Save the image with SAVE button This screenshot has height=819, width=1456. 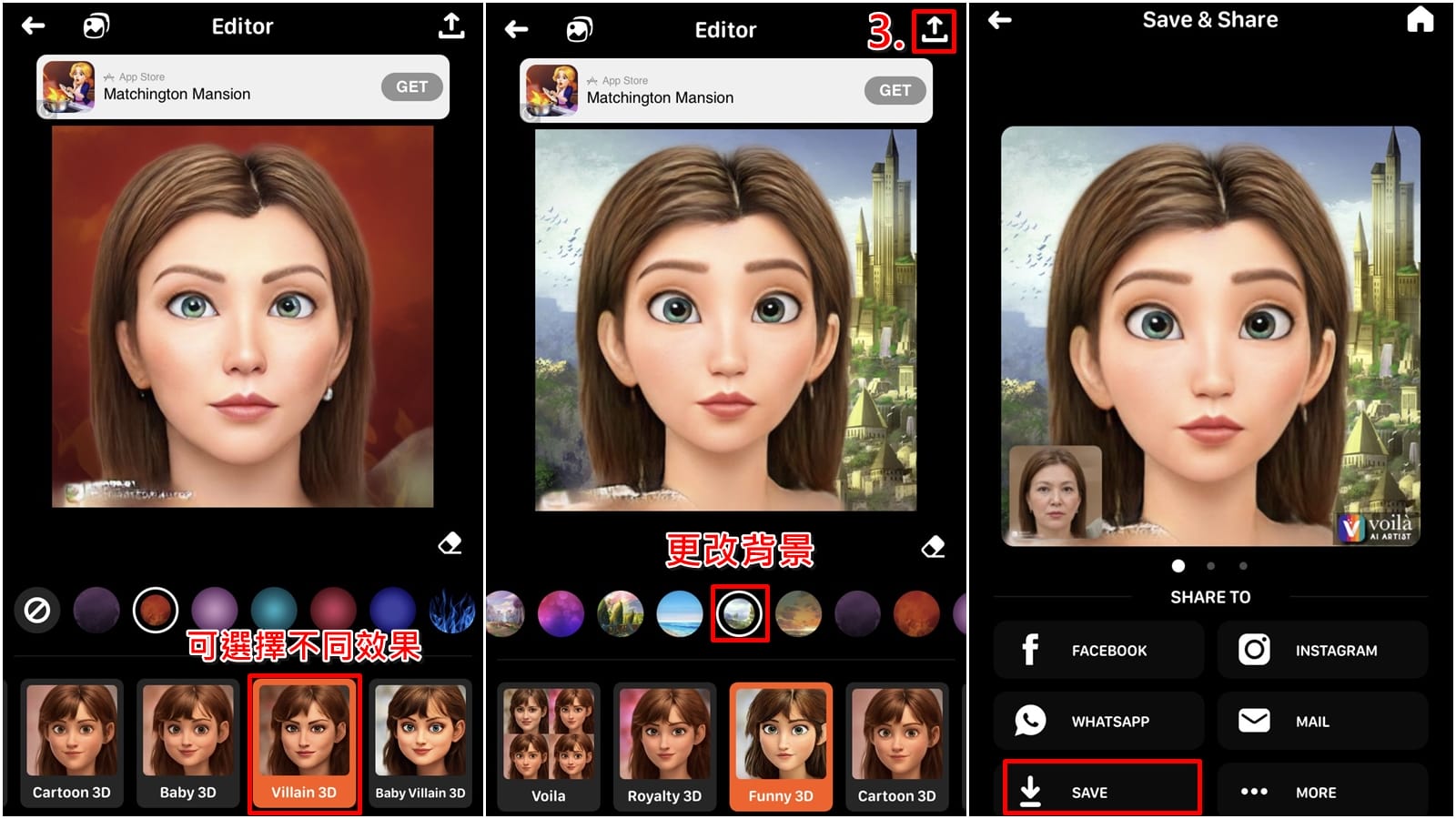[1102, 788]
